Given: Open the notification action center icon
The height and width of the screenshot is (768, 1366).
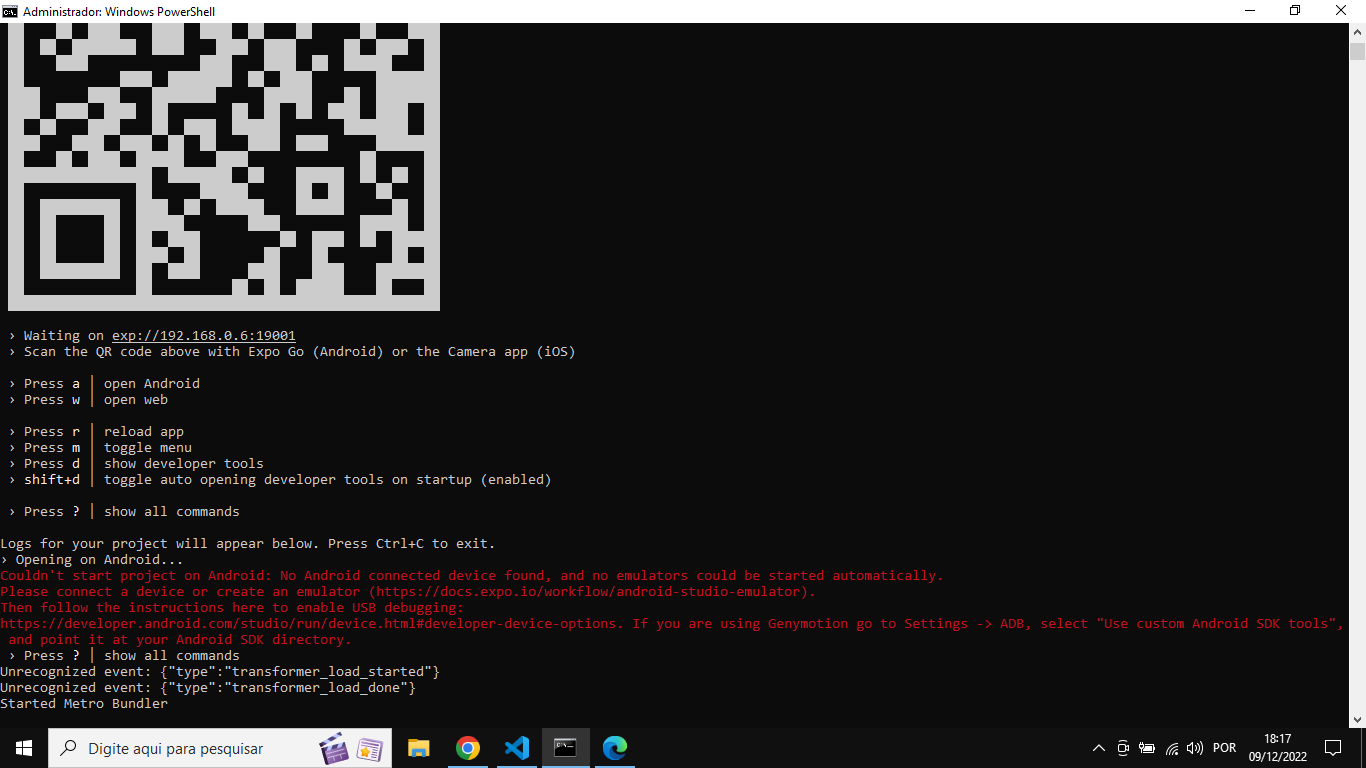Looking at the screenshot, I should coord(1332,748).
